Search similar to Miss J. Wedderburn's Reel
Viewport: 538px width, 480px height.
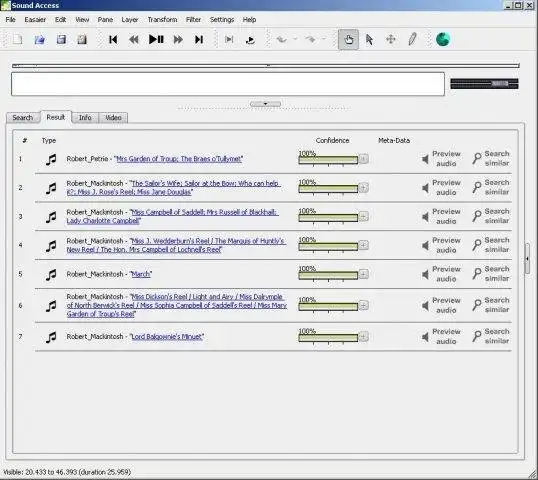pyautogui.click(x=491, y=245)
